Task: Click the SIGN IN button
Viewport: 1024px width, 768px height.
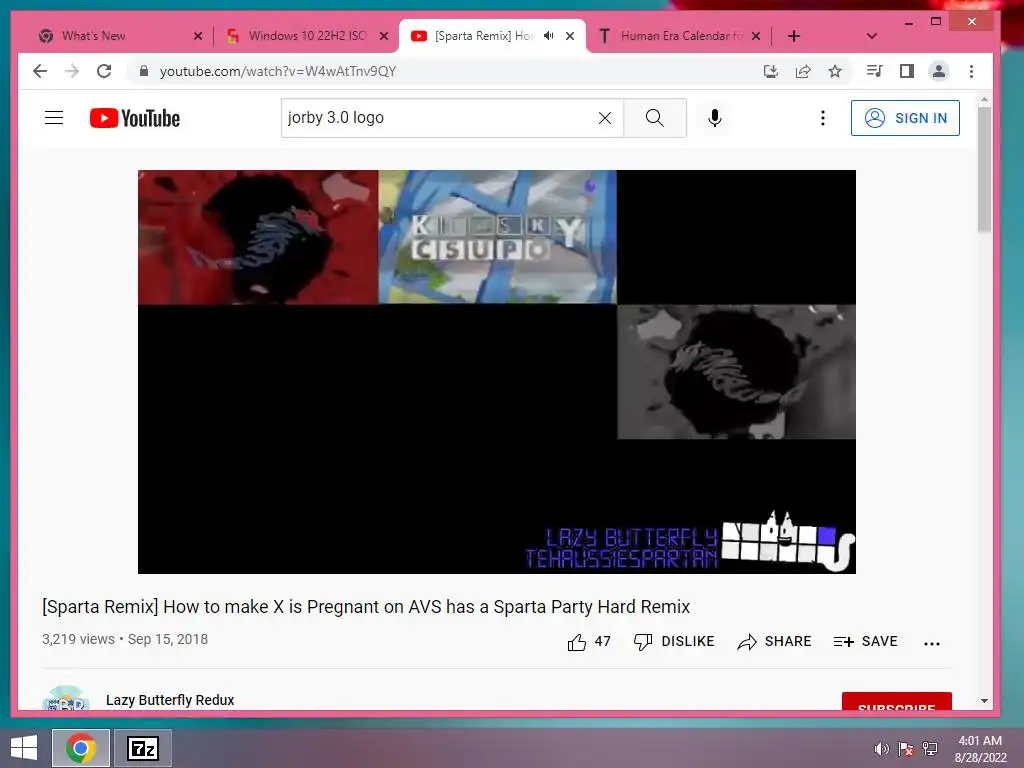Action: coord(905,118)
